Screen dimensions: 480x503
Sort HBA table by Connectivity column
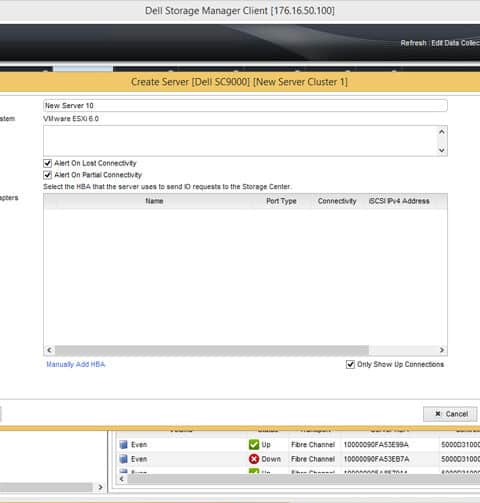click(337, 201)
